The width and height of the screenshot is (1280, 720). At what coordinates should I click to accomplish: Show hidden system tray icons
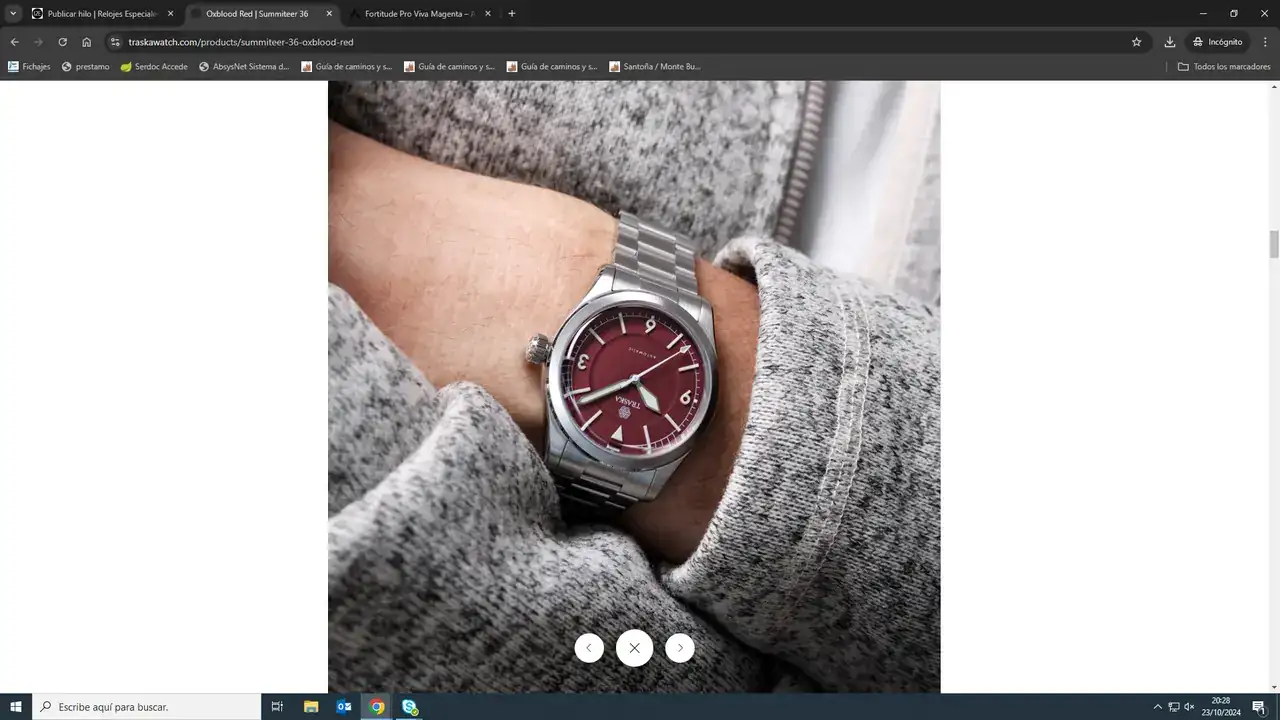click(x=1158, y=707)
